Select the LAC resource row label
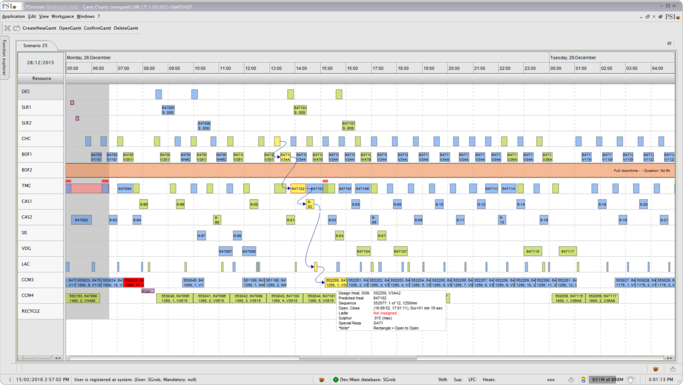 [41, 264]
